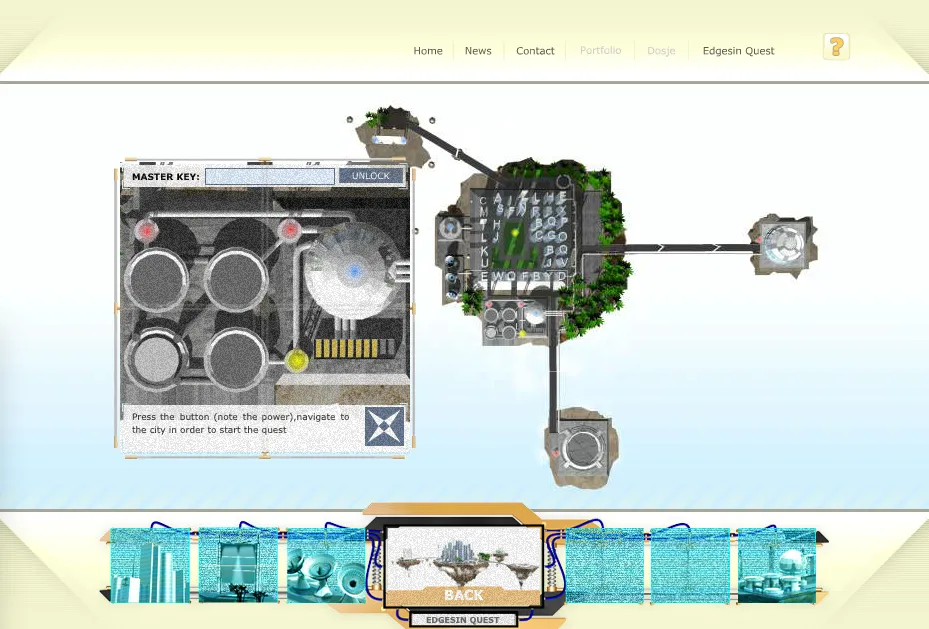929x629 pixels.
Task: Click the top-left red light button
Action: click(146, 230)
